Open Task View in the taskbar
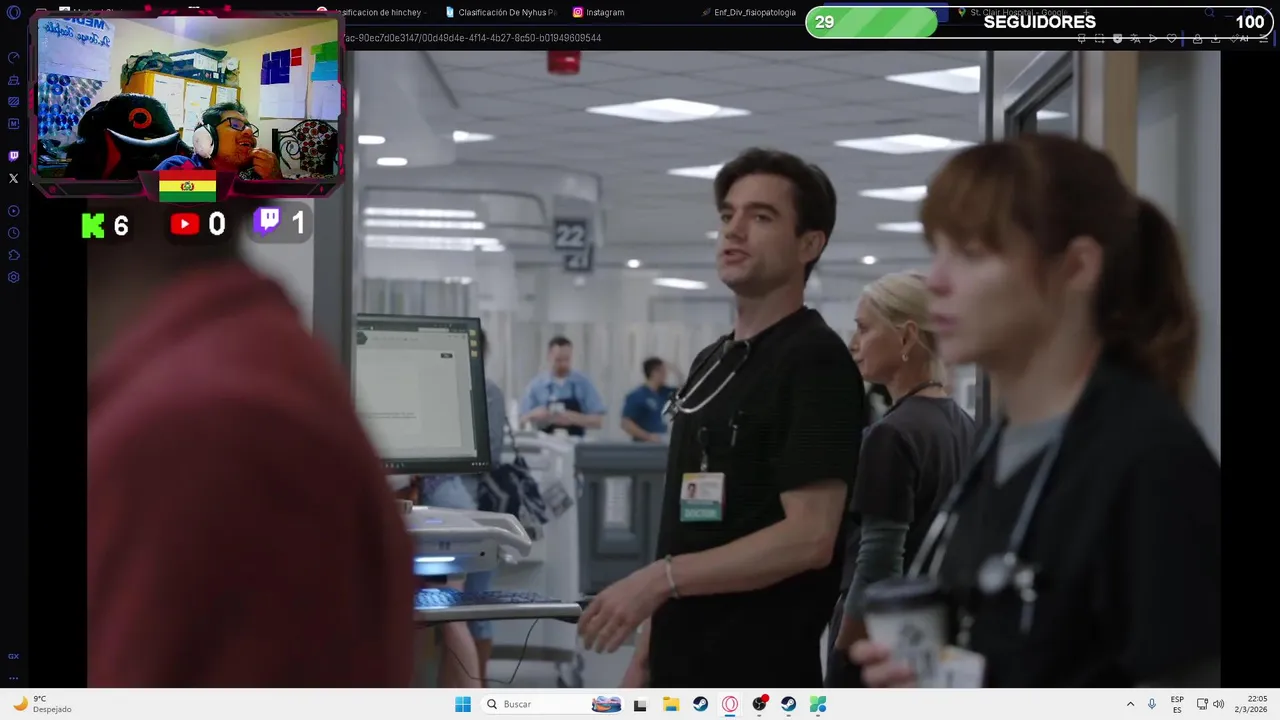Image resolution: width=1280 pixels, height=720 pixels. pyautogui.click(x=640, y=704)
